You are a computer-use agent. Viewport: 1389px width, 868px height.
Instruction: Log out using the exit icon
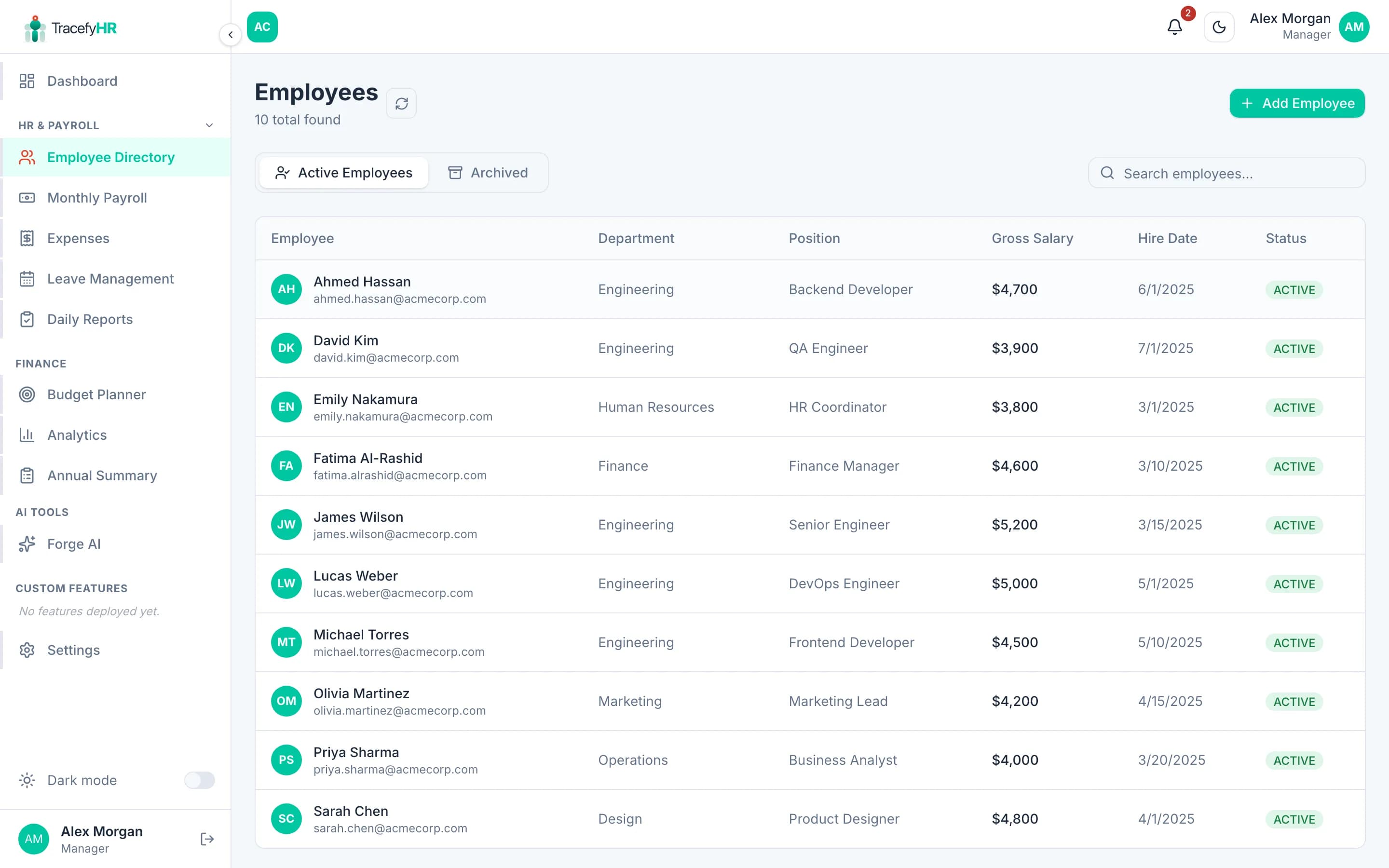206,839
